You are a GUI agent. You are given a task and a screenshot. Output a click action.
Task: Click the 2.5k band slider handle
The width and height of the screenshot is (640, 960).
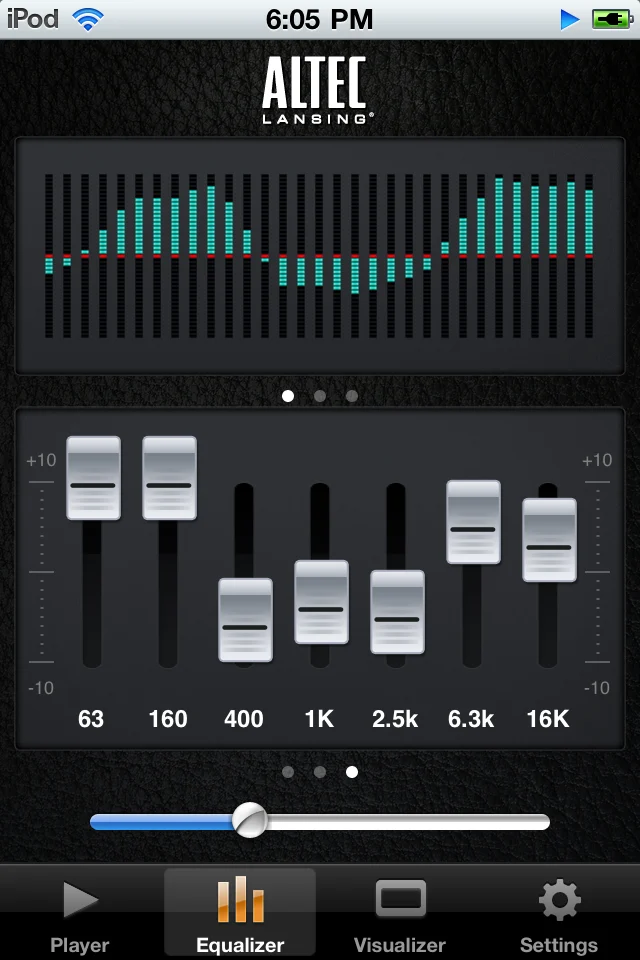point(397,612)
